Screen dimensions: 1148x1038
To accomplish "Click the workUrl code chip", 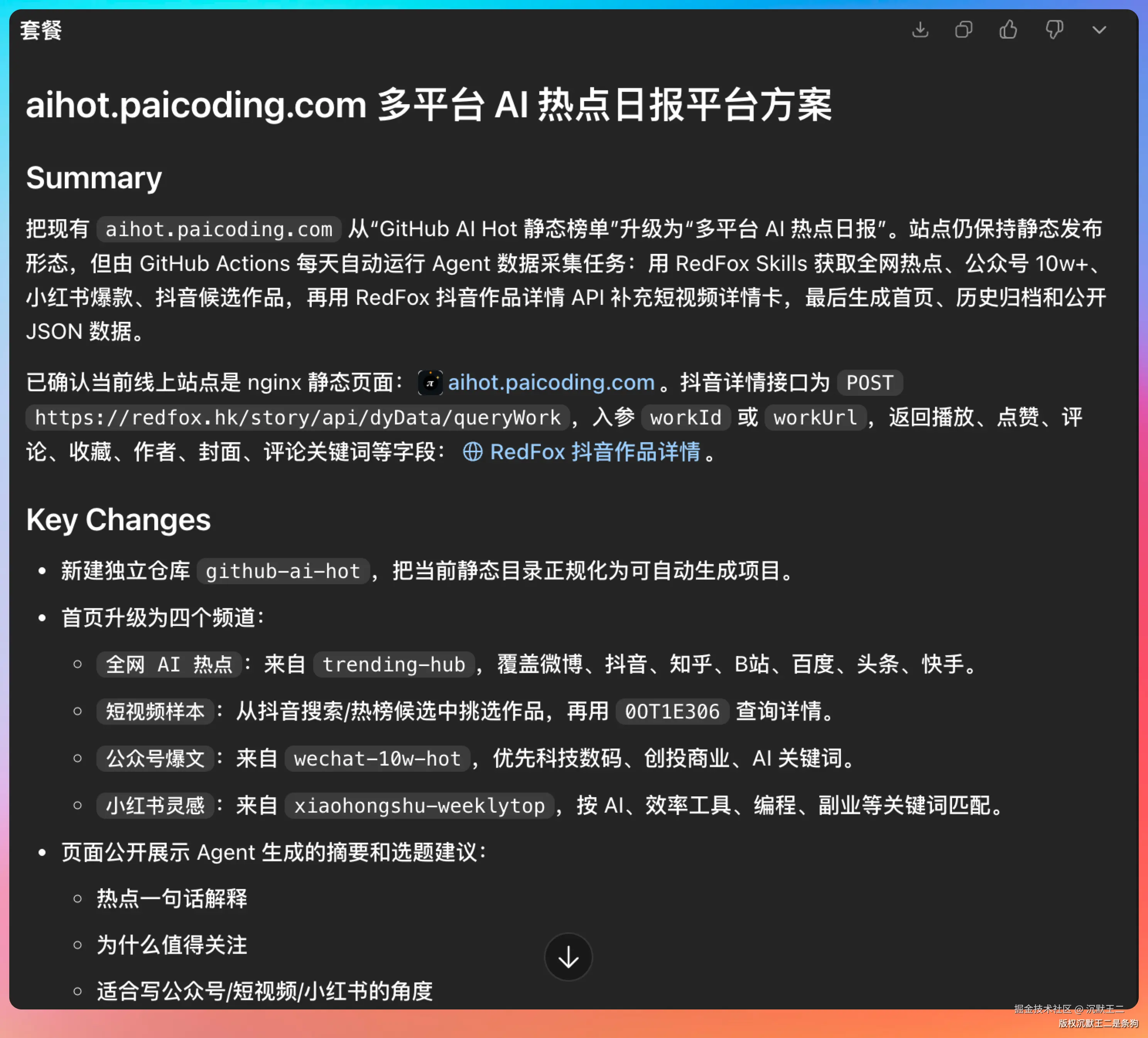I will coord(815,418).
